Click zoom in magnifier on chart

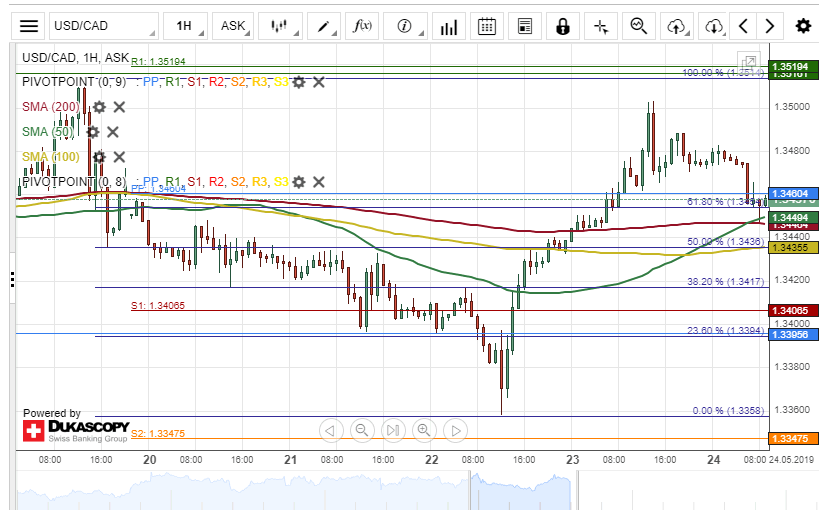coord(424,431)
